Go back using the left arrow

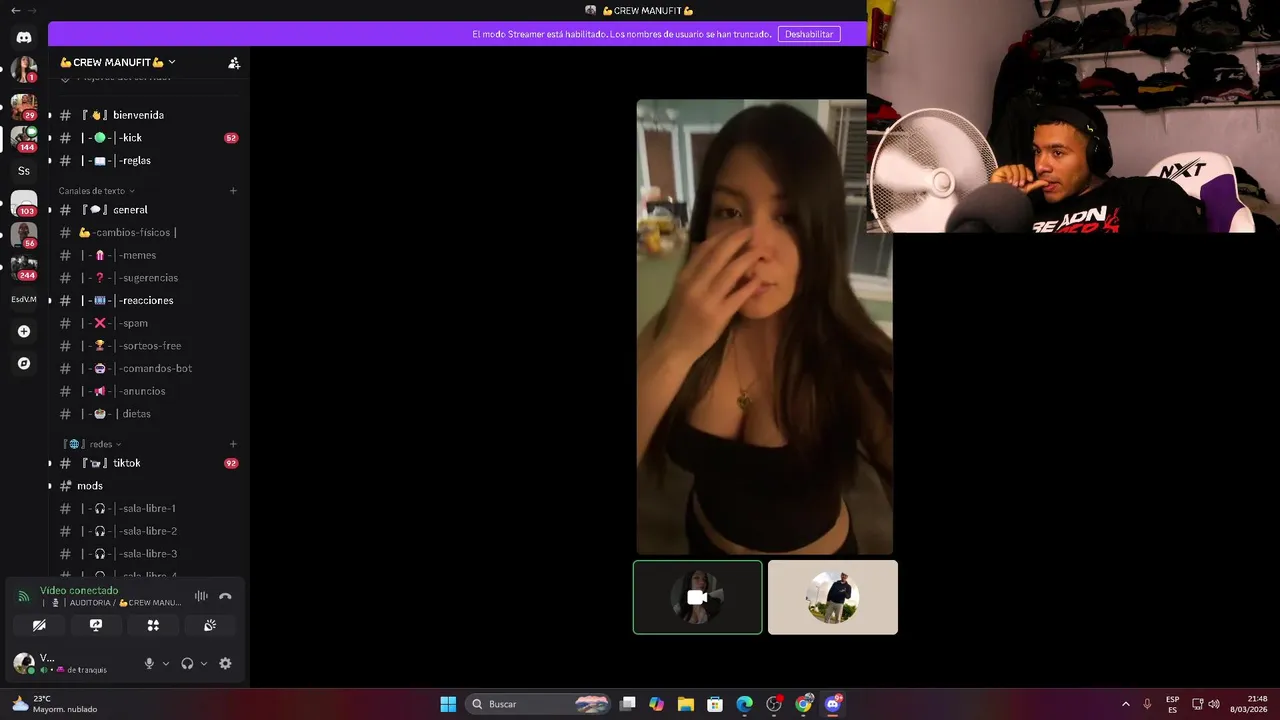(15, 10)
